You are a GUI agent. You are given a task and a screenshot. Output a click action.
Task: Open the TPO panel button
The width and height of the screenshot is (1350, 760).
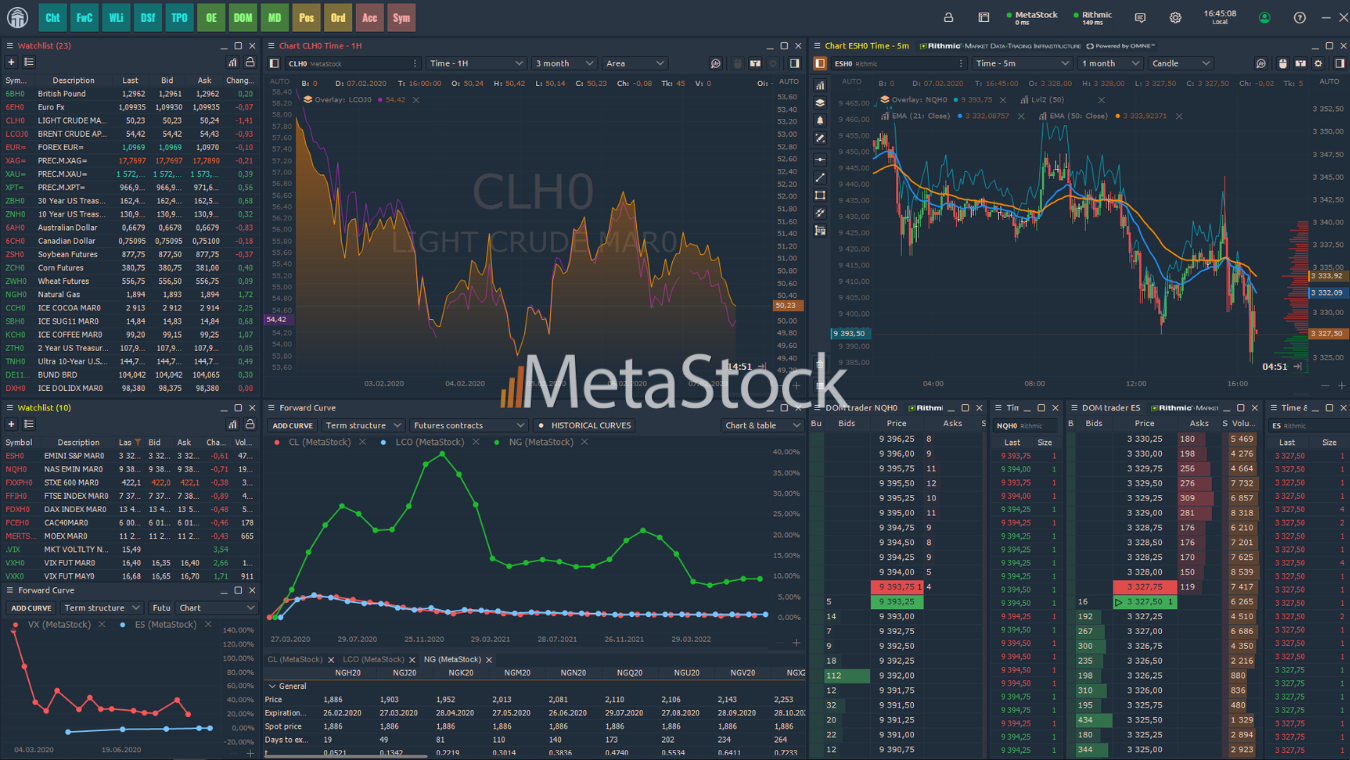tap(179, 17)
